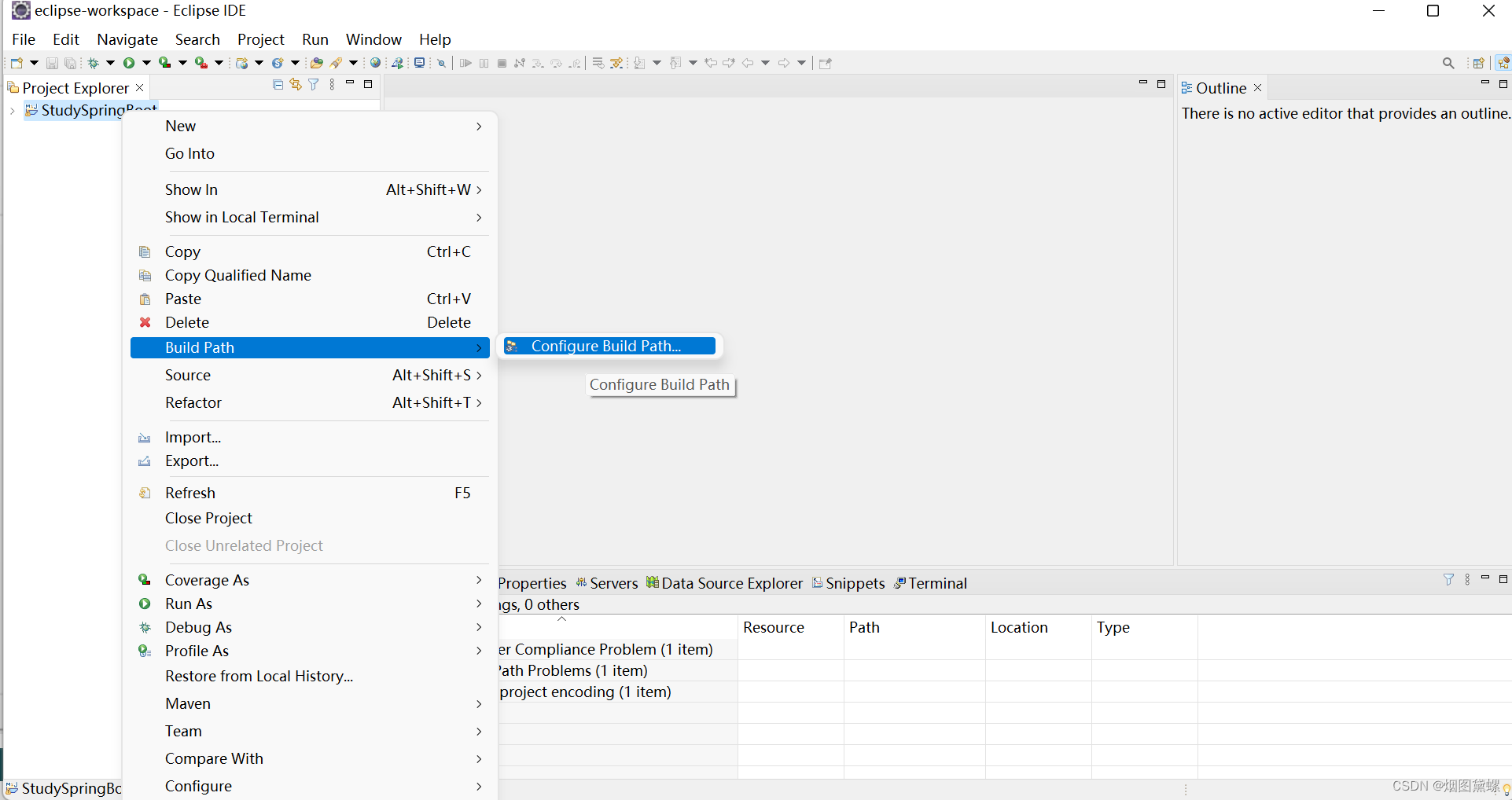Image resolution: width=1512 pixels, height=800 pixels.
Task: Open dropdown arrow beside Run icon
Action: [146, 63]
